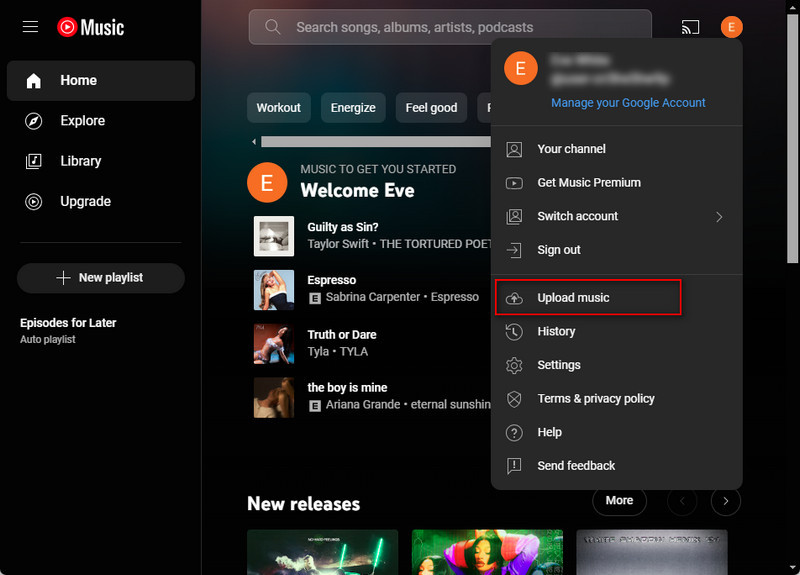Open first New releases album cover
800x575 pixels.
[x=322, y=552]
